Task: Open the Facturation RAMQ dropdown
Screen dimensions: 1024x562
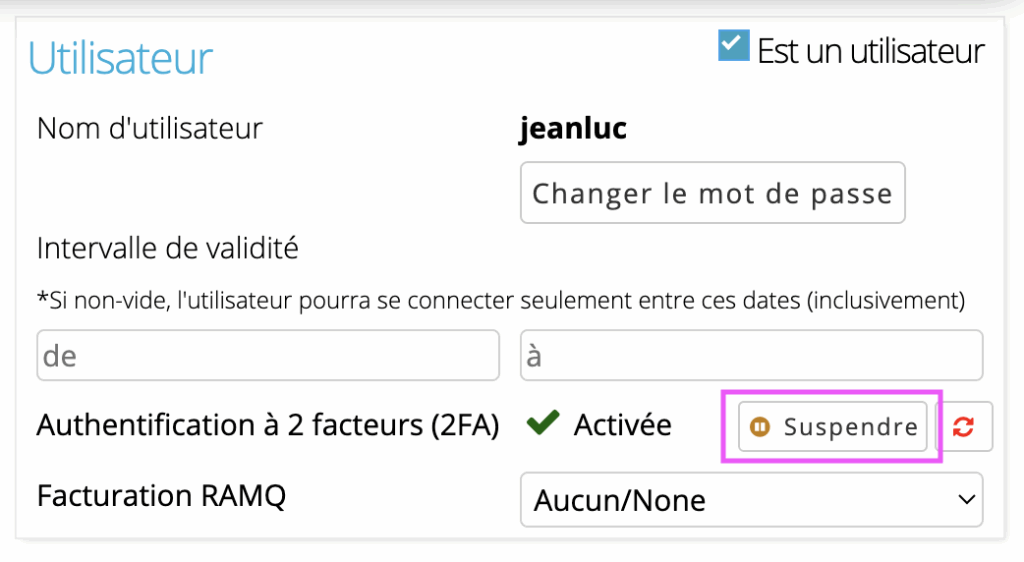Action: click(x=752, y=500)
